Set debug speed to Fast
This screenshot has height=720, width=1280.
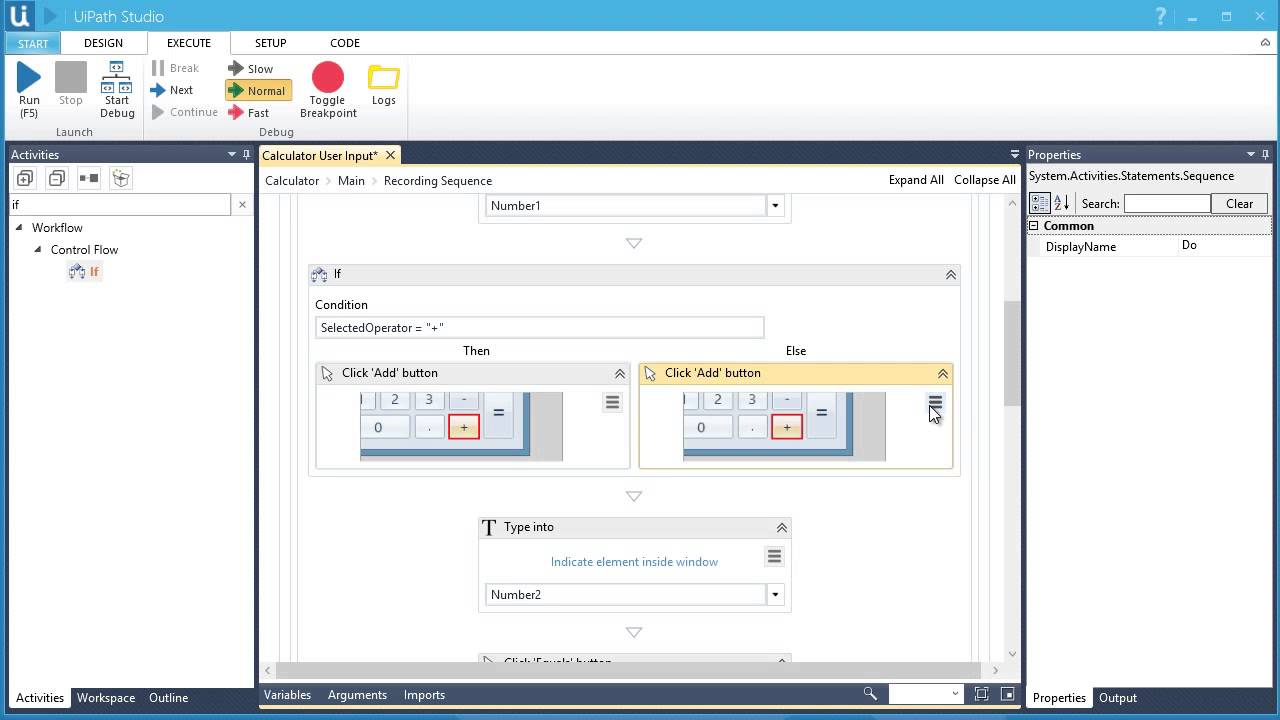(249, 113)
